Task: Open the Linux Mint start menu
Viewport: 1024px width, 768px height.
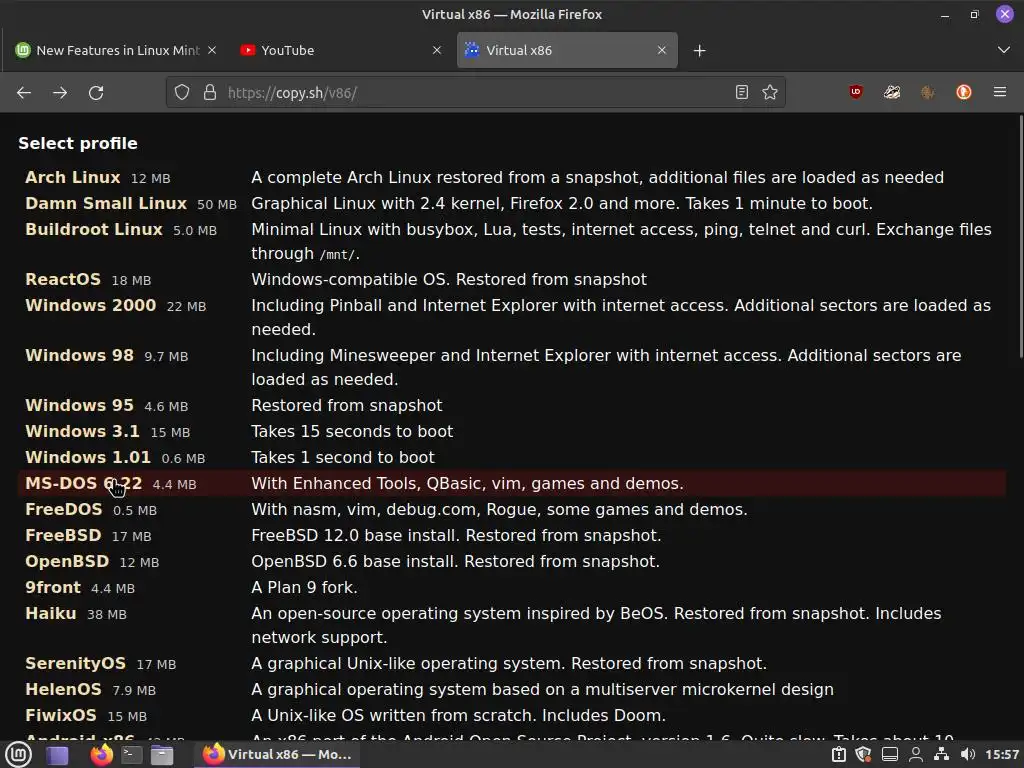Action: click(x=18, y=755)
